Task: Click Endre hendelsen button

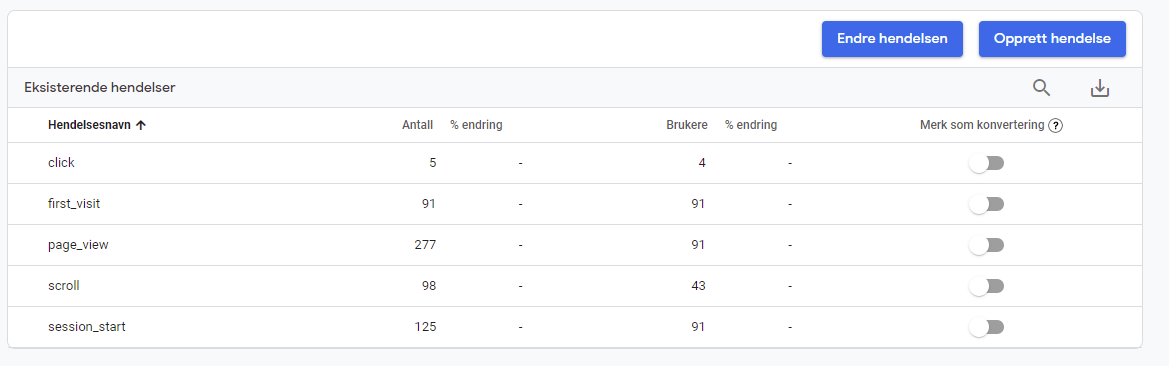Action: [x=892, y=39]
